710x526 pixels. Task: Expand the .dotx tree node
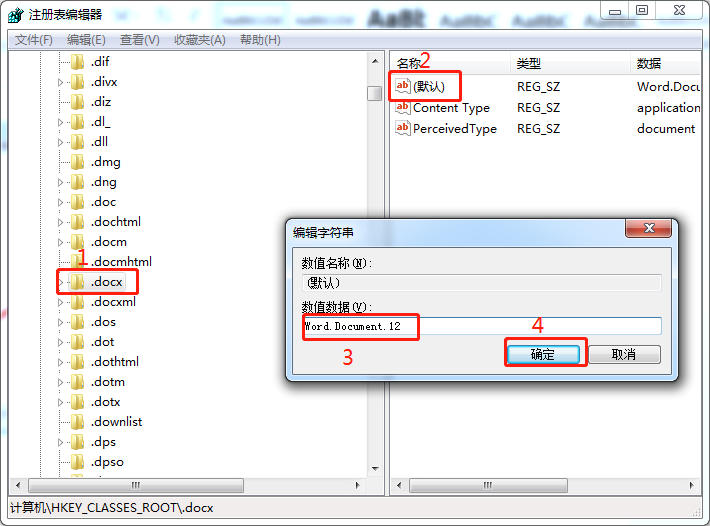(x=61, y=402)
